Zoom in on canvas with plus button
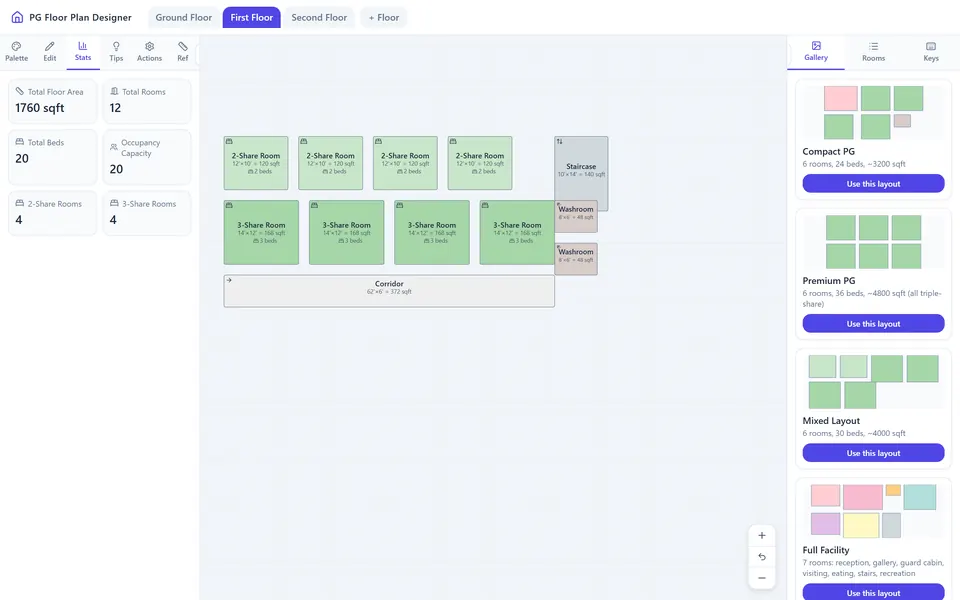The image size is (960, 600). coord(762,535)
